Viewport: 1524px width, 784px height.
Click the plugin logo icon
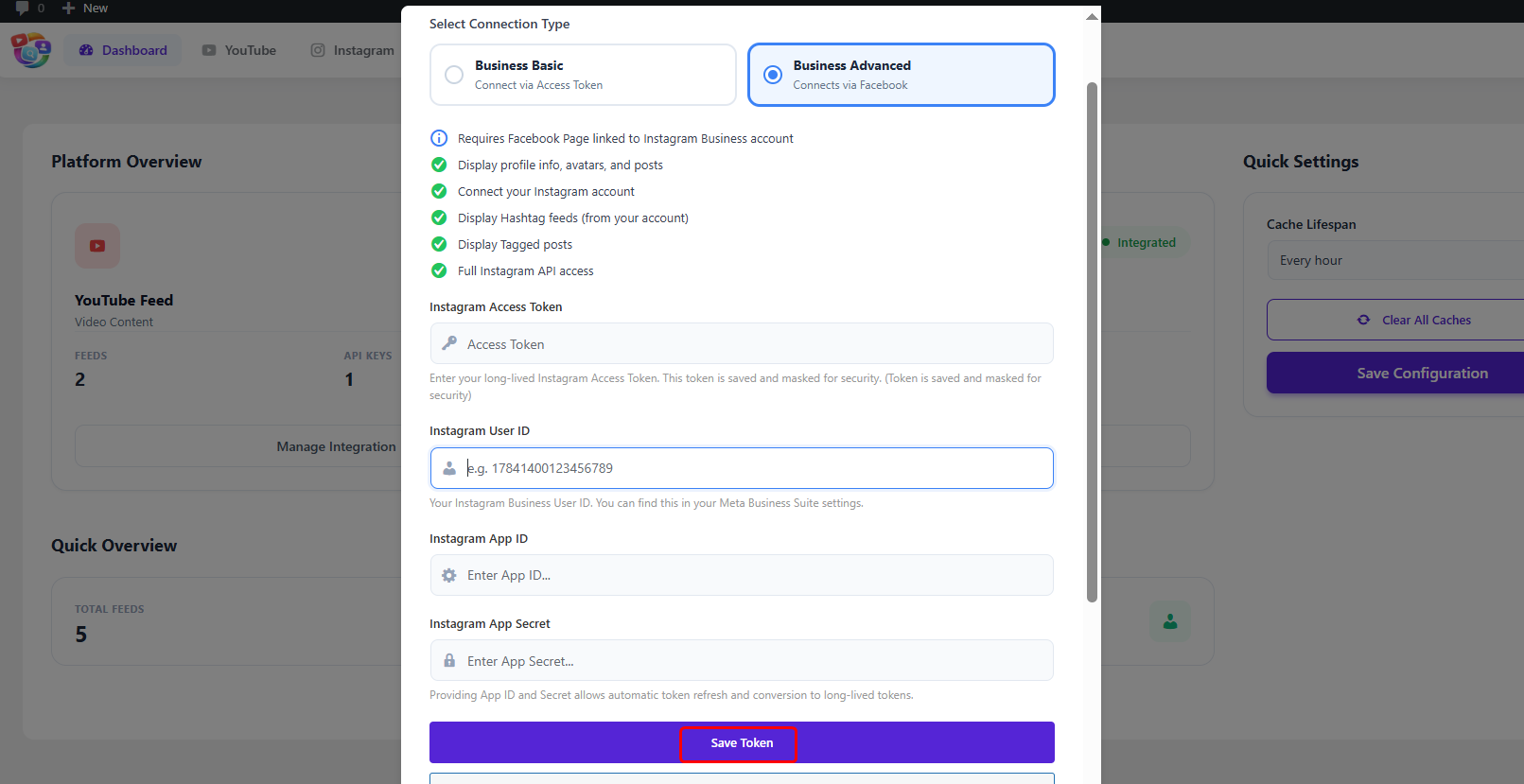click(x=31, y=50)
